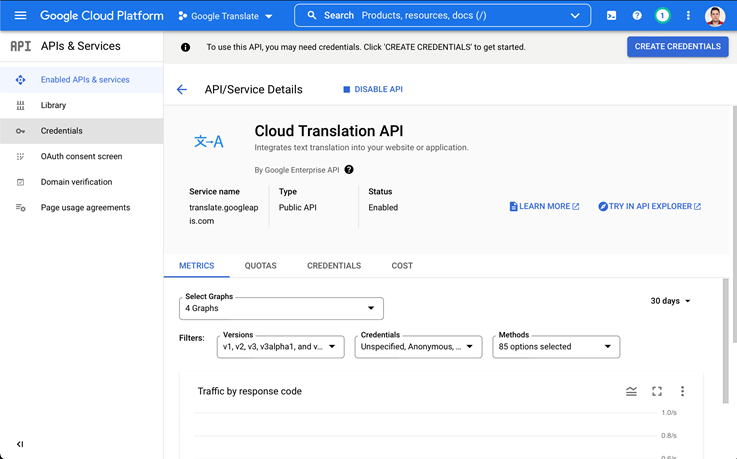Click the Google Cloud Platform logo text
Screen dimensions: 737x459
(102, 16)
